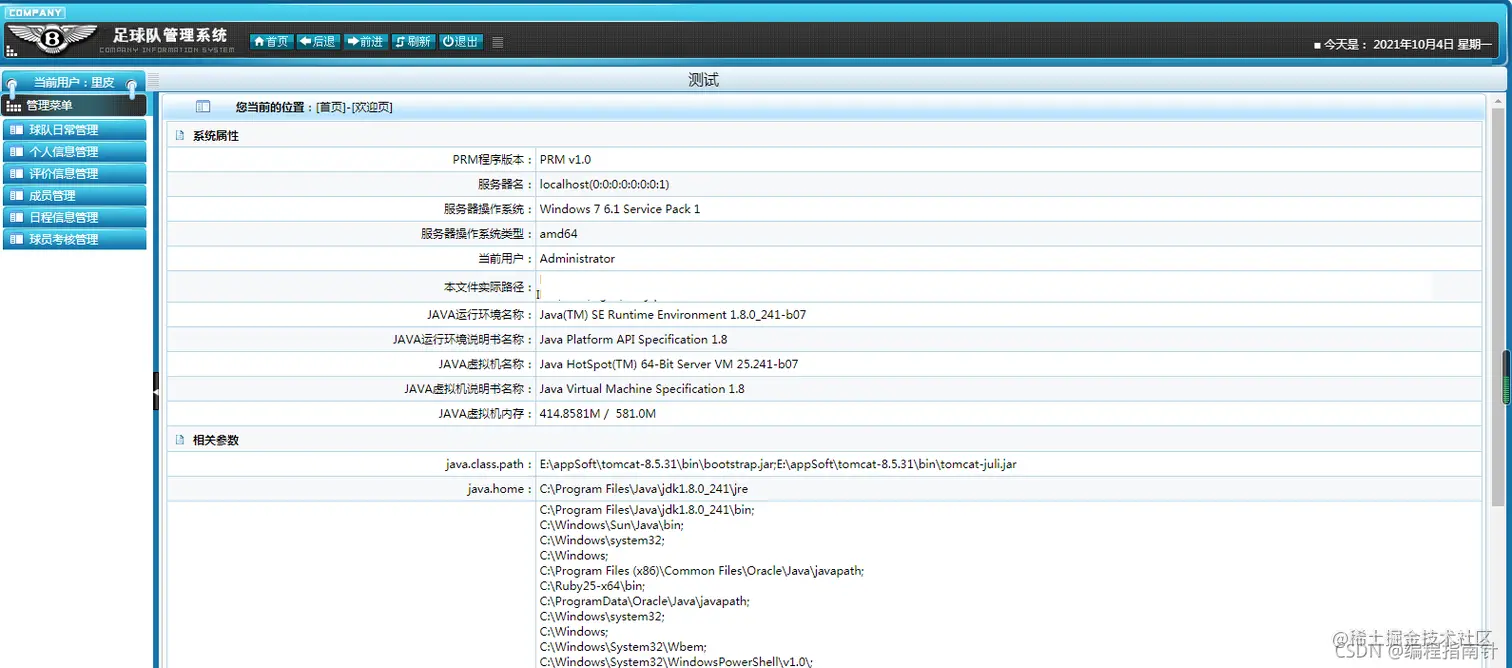Click the striped grip icon beside 退出
1512x668 pixels.
(x=498, y=42)
